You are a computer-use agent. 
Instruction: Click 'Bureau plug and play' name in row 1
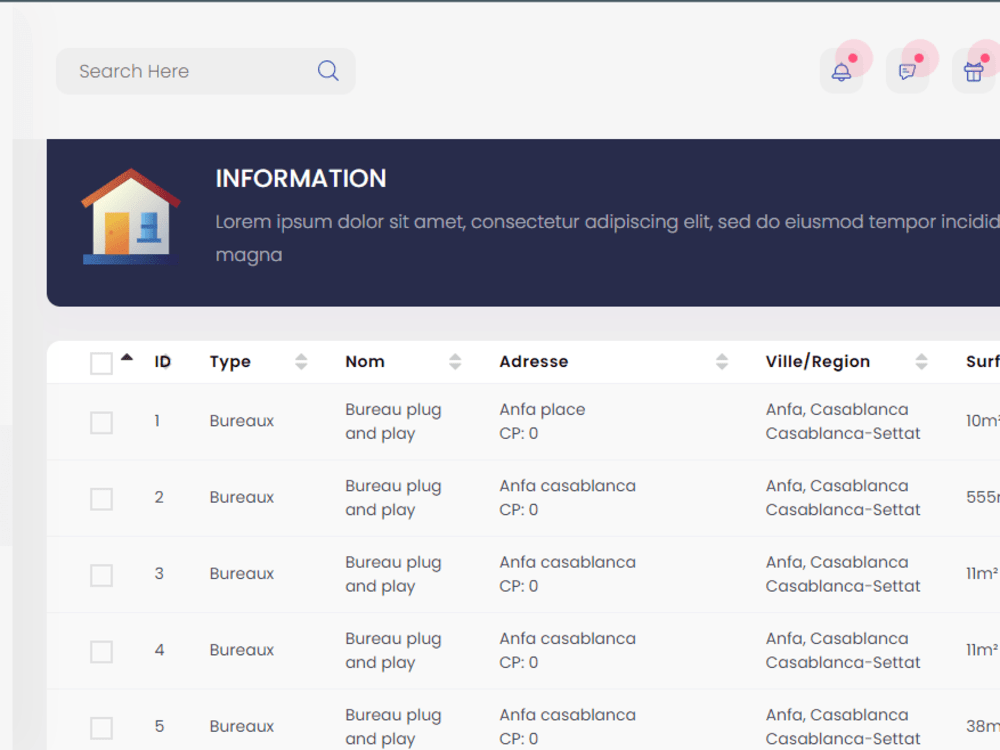click(393, 422)
